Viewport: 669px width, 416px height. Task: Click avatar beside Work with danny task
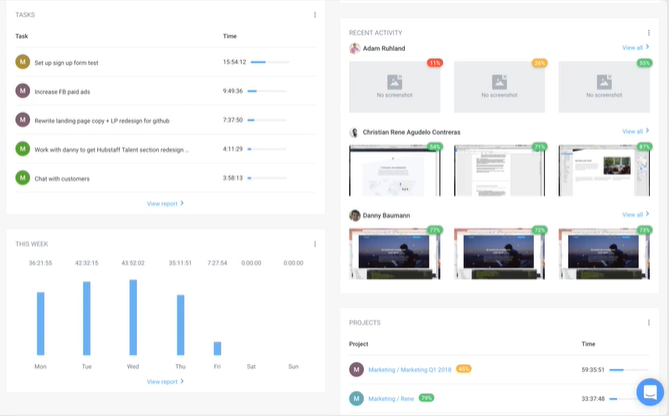tap(23, 149)
